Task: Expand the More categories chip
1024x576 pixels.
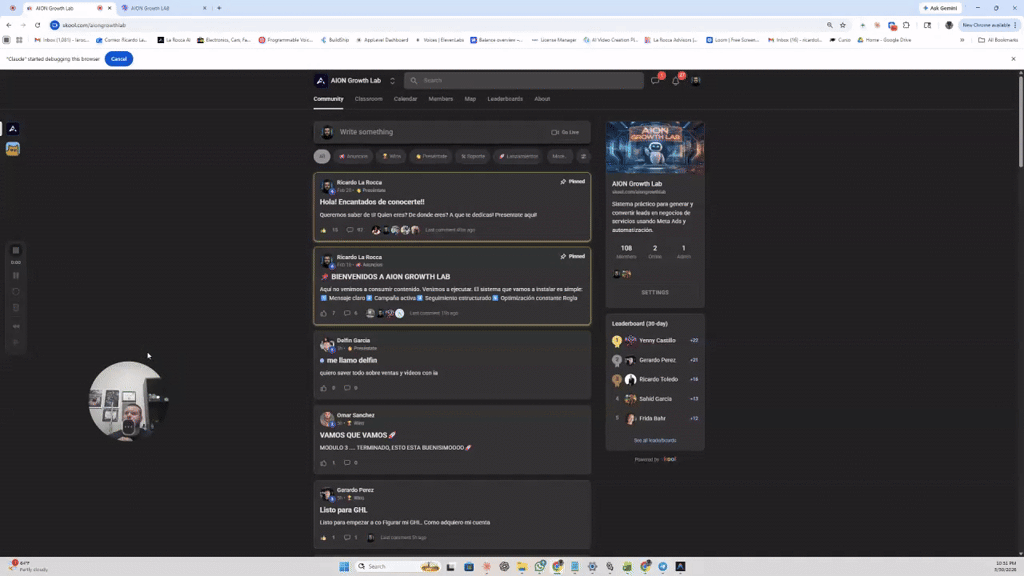Action: click(x=559, y=156)
